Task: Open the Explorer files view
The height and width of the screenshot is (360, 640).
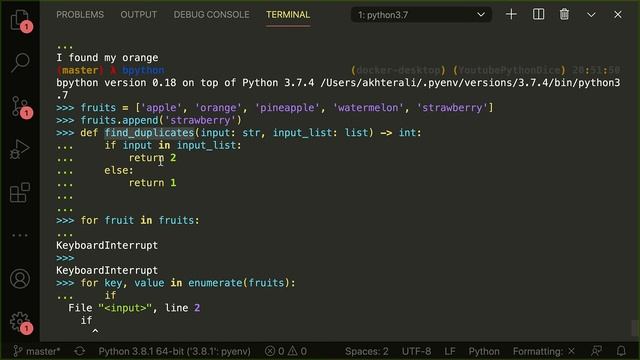Action: (x=20, y=19)
